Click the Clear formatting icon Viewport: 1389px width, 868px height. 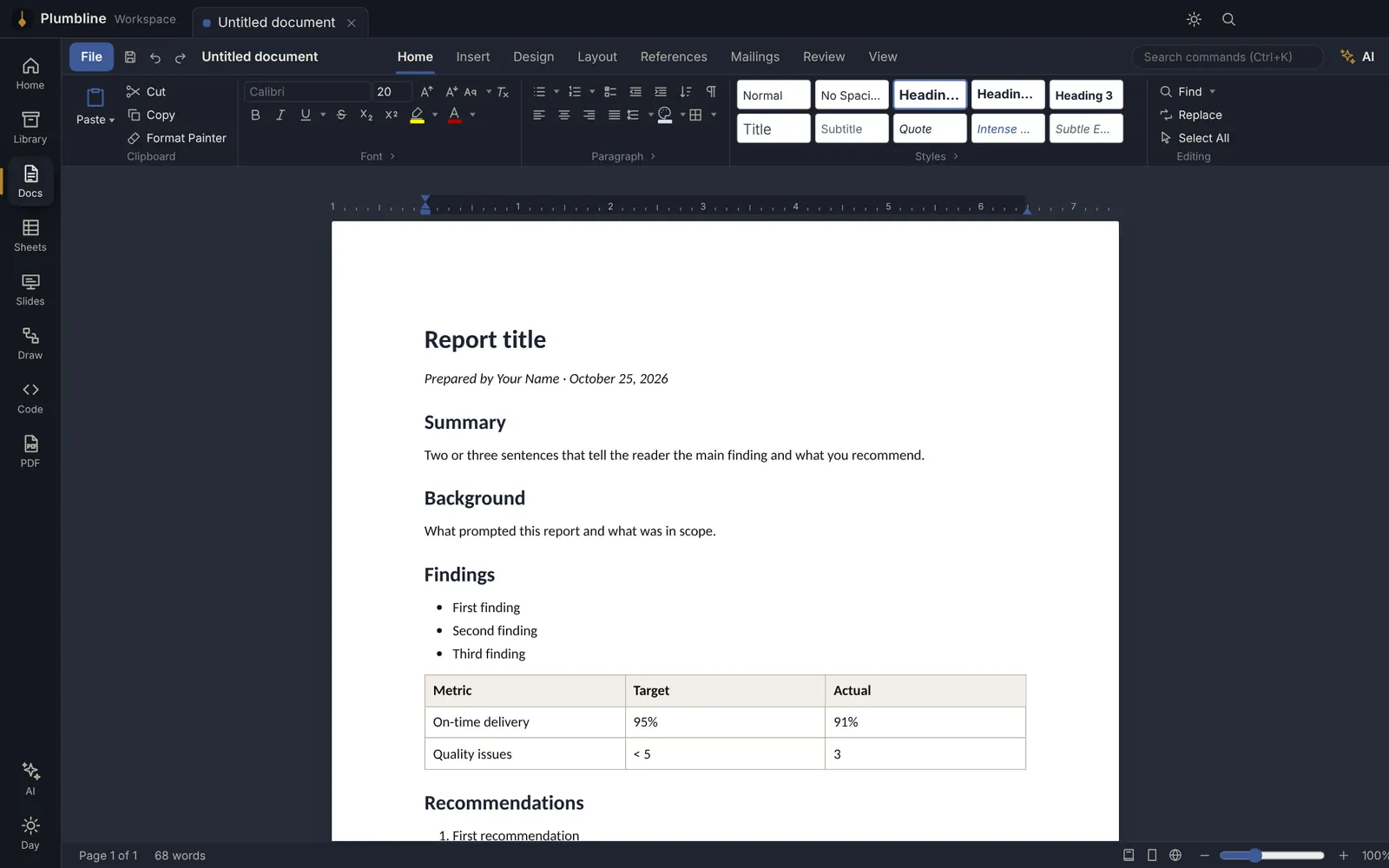click(x=503, y=92)
